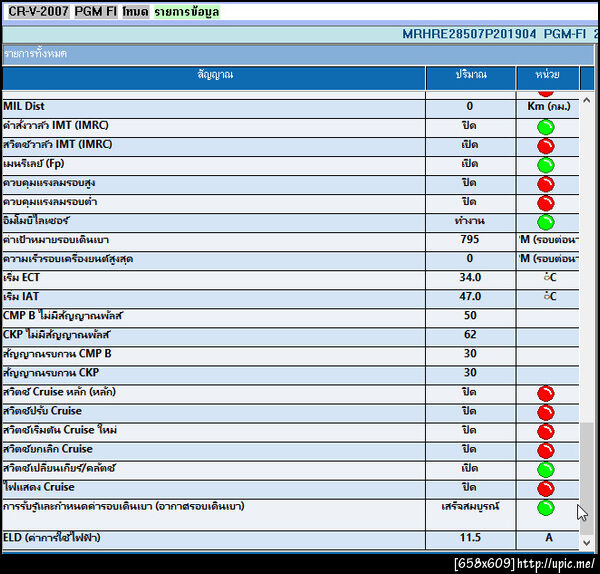Select the สวิตช์วาล์ว IMT (IMRC) row label

pyautogui.click(x=57, y=144)
